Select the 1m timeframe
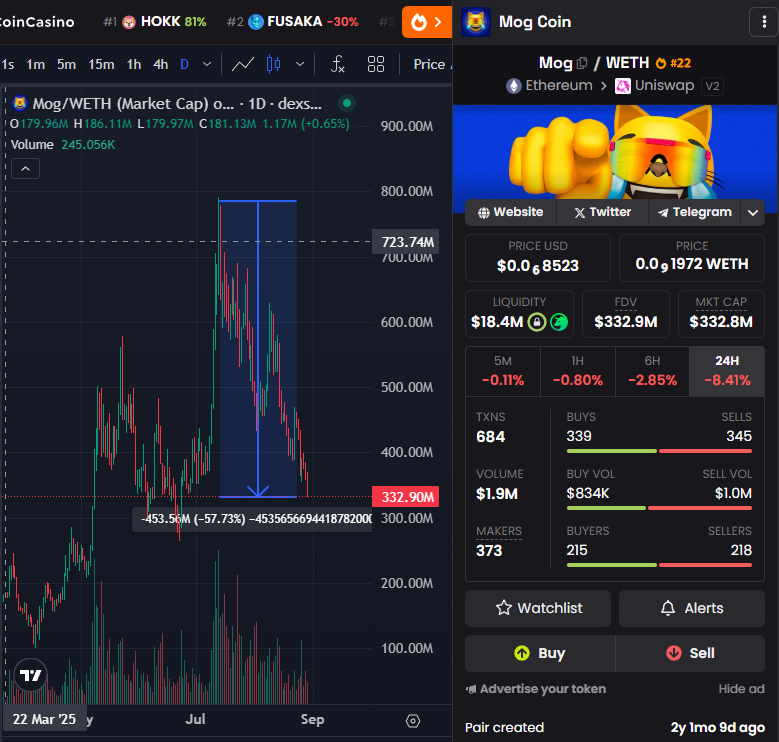 (36, 65)
